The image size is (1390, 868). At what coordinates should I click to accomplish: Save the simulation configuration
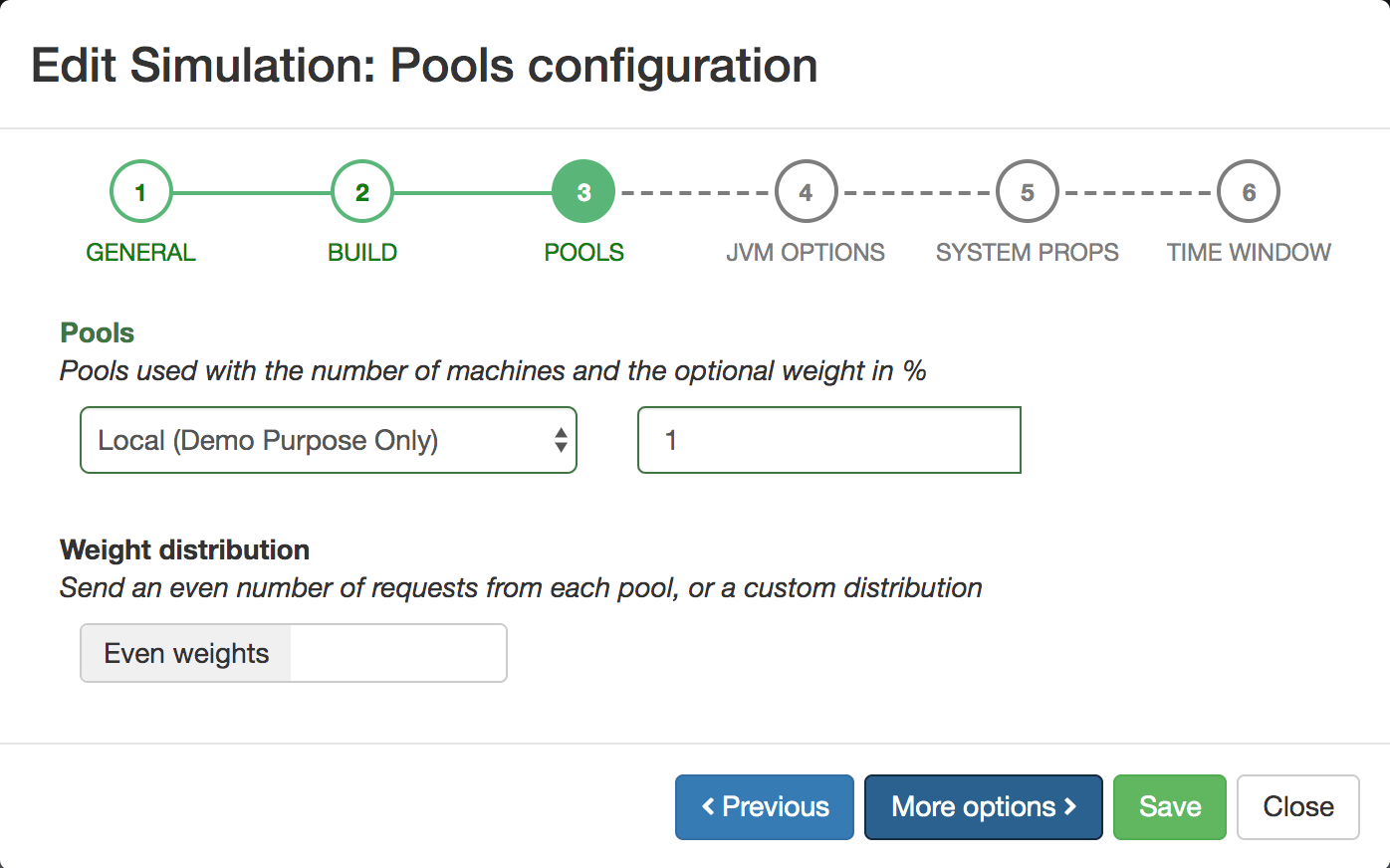click(1169, 807)
